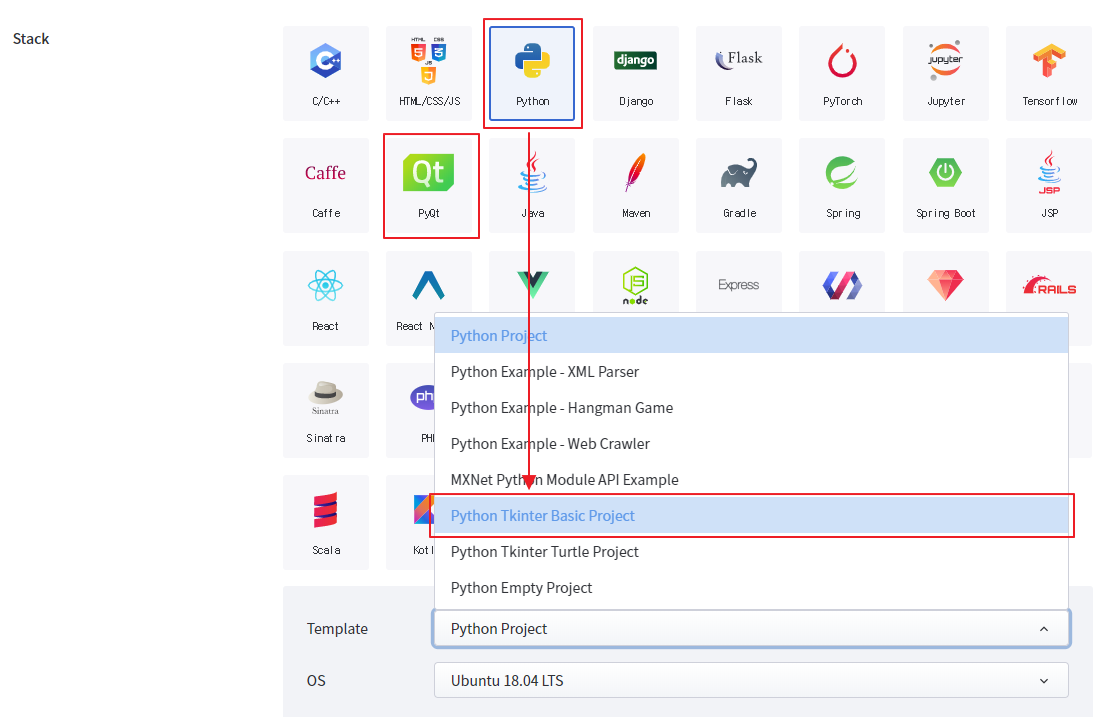Choose the HTML/CSS/JS stack
Image resolution: width=1098 pixels, height=717 pixels.
pyautogui.click(x=429, y=74)
